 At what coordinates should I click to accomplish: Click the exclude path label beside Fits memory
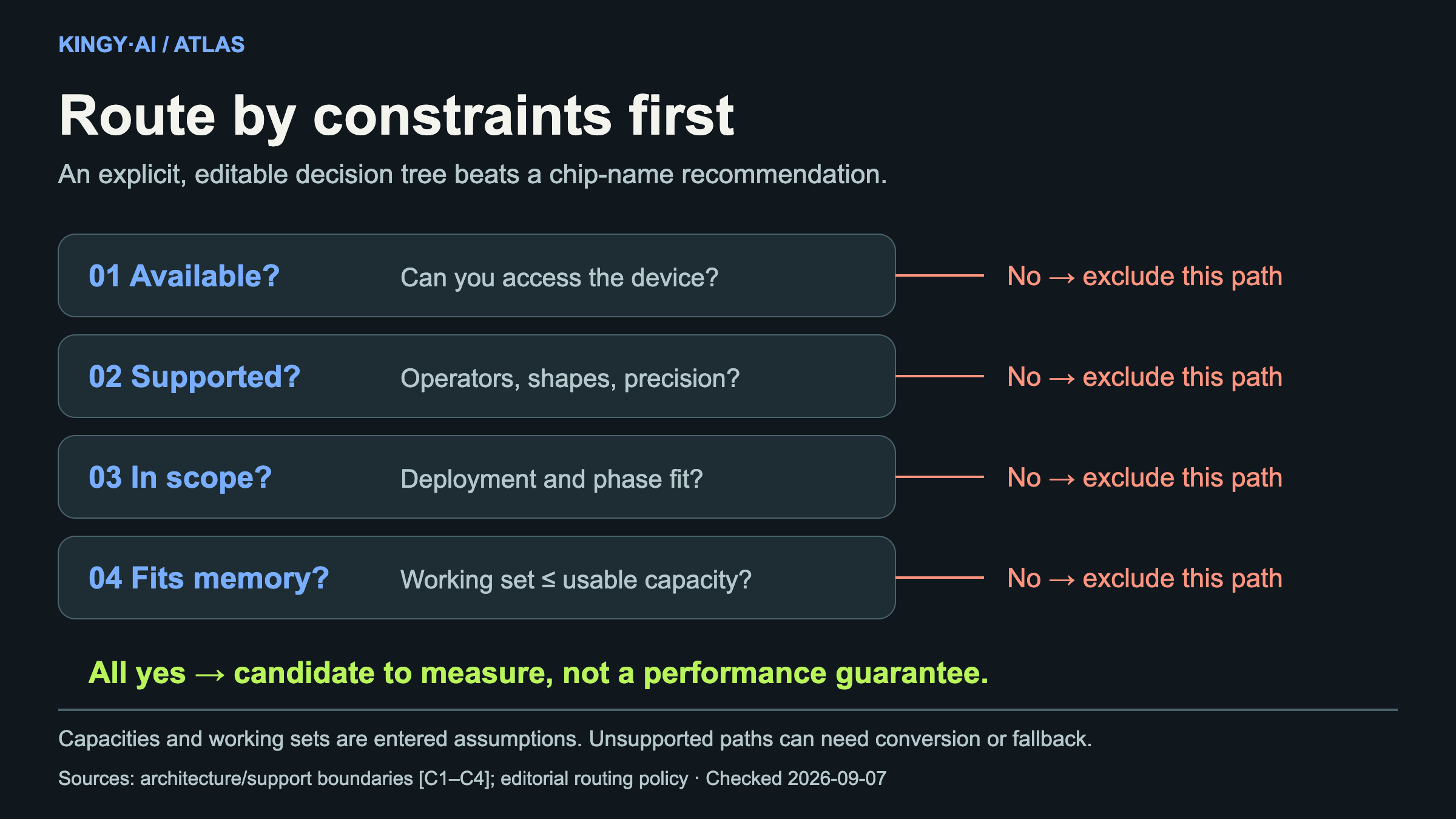click(x=1145, y=579)
